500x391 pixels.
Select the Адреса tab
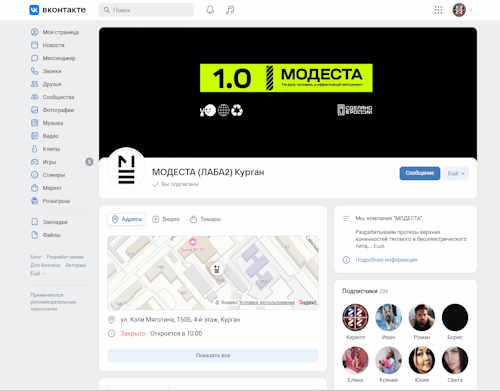(127, 219)
